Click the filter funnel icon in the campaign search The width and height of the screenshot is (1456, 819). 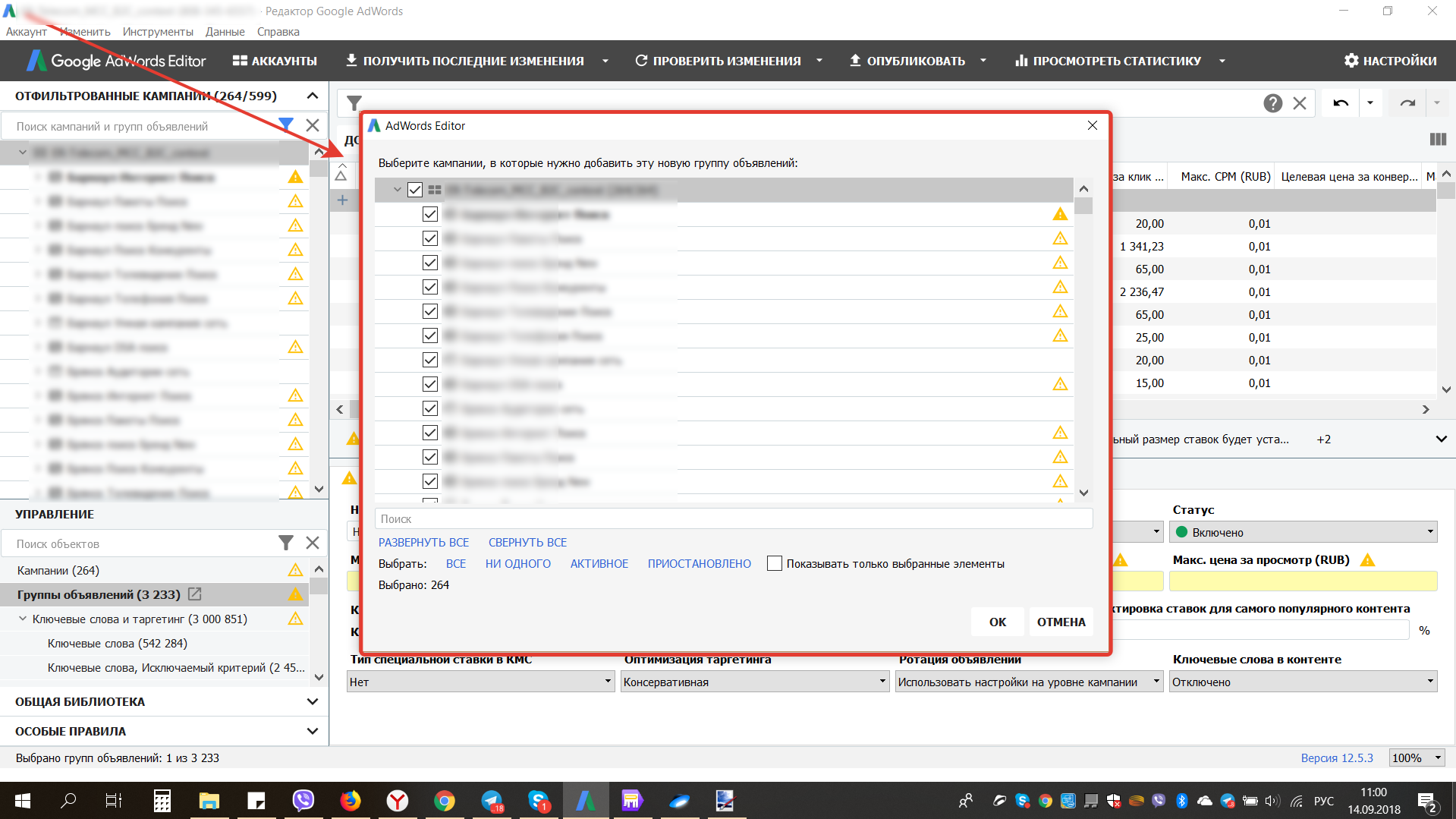286,125
